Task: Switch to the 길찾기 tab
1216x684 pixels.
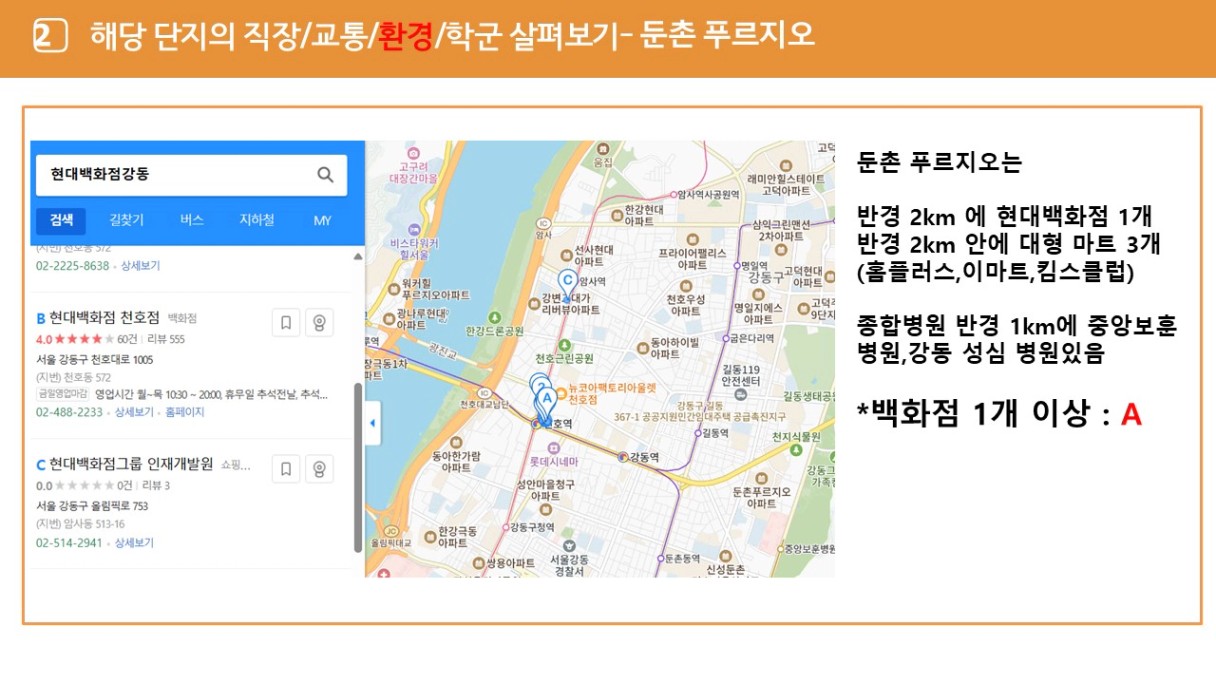Action: point(126,220)
